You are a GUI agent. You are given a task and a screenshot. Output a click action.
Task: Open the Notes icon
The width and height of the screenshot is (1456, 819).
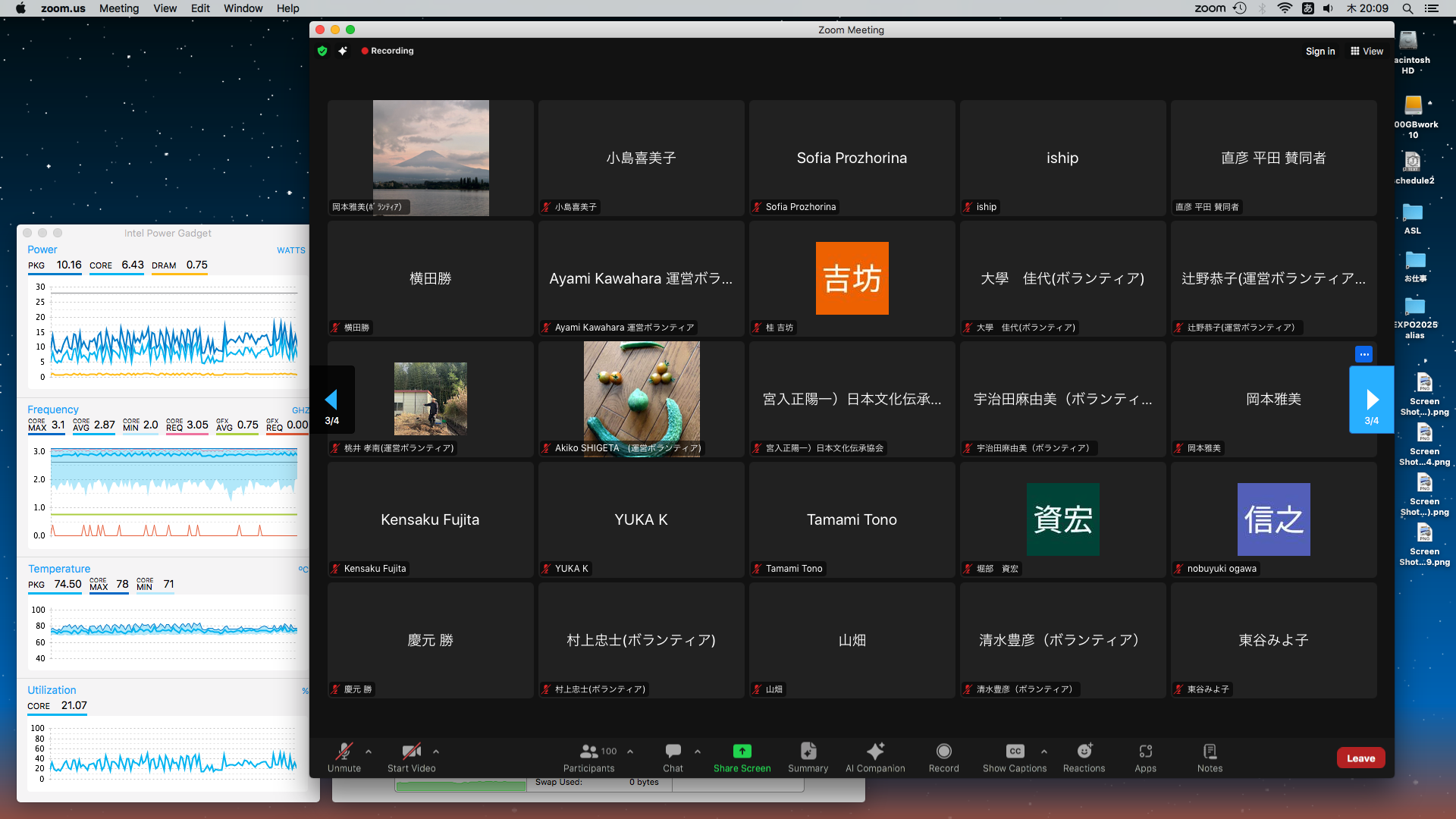click(x=1210, y=752)
